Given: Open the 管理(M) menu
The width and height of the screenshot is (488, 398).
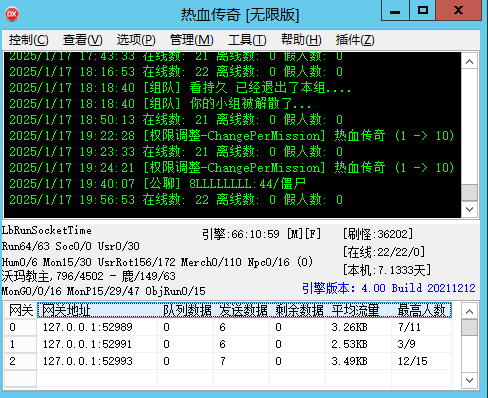Looking at the screenshot, I should pyautogui.click(x=192, y=40).
